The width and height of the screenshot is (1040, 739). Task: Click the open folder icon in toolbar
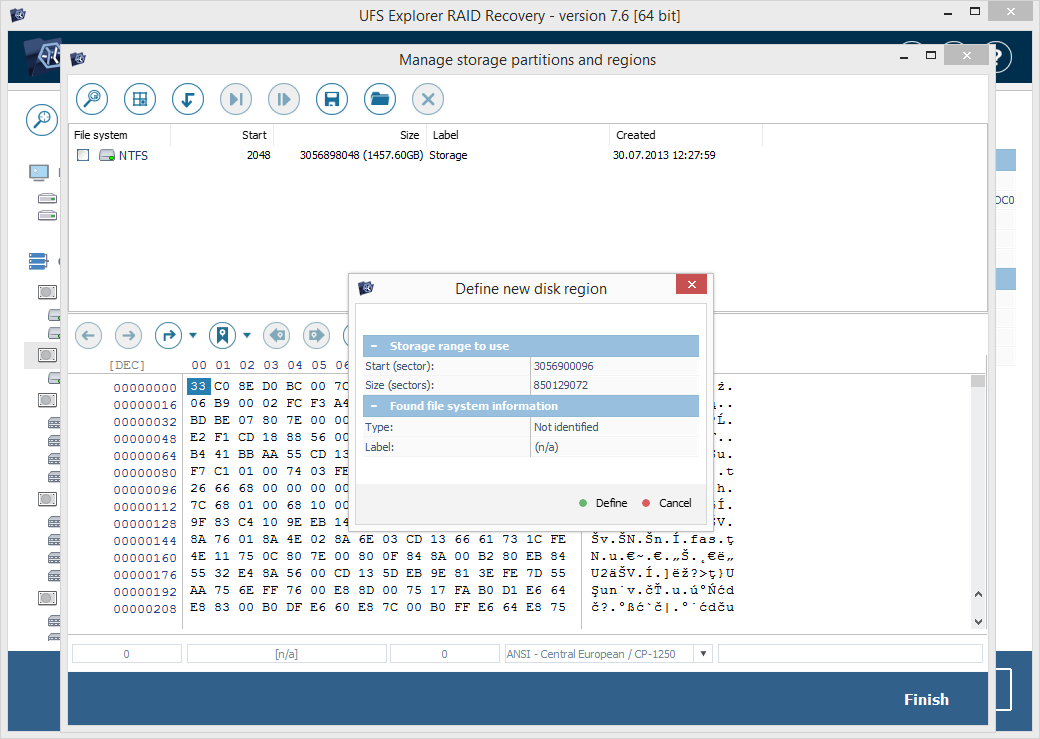[x=380, y=99]
